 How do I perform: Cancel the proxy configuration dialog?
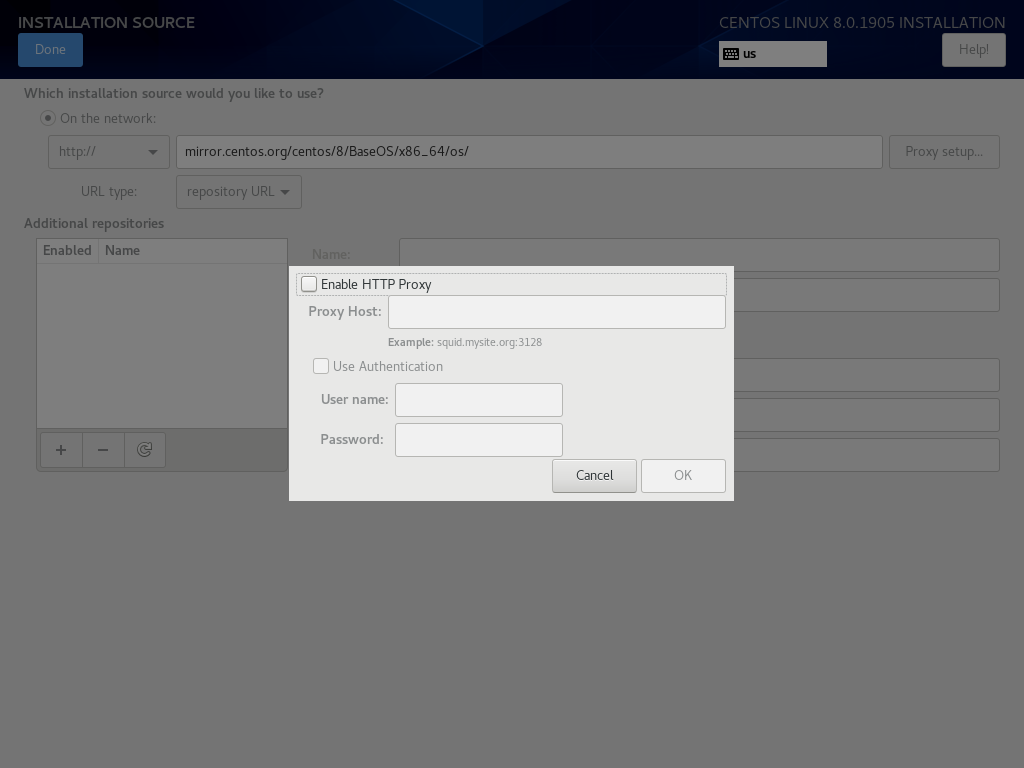pos(594,475)
